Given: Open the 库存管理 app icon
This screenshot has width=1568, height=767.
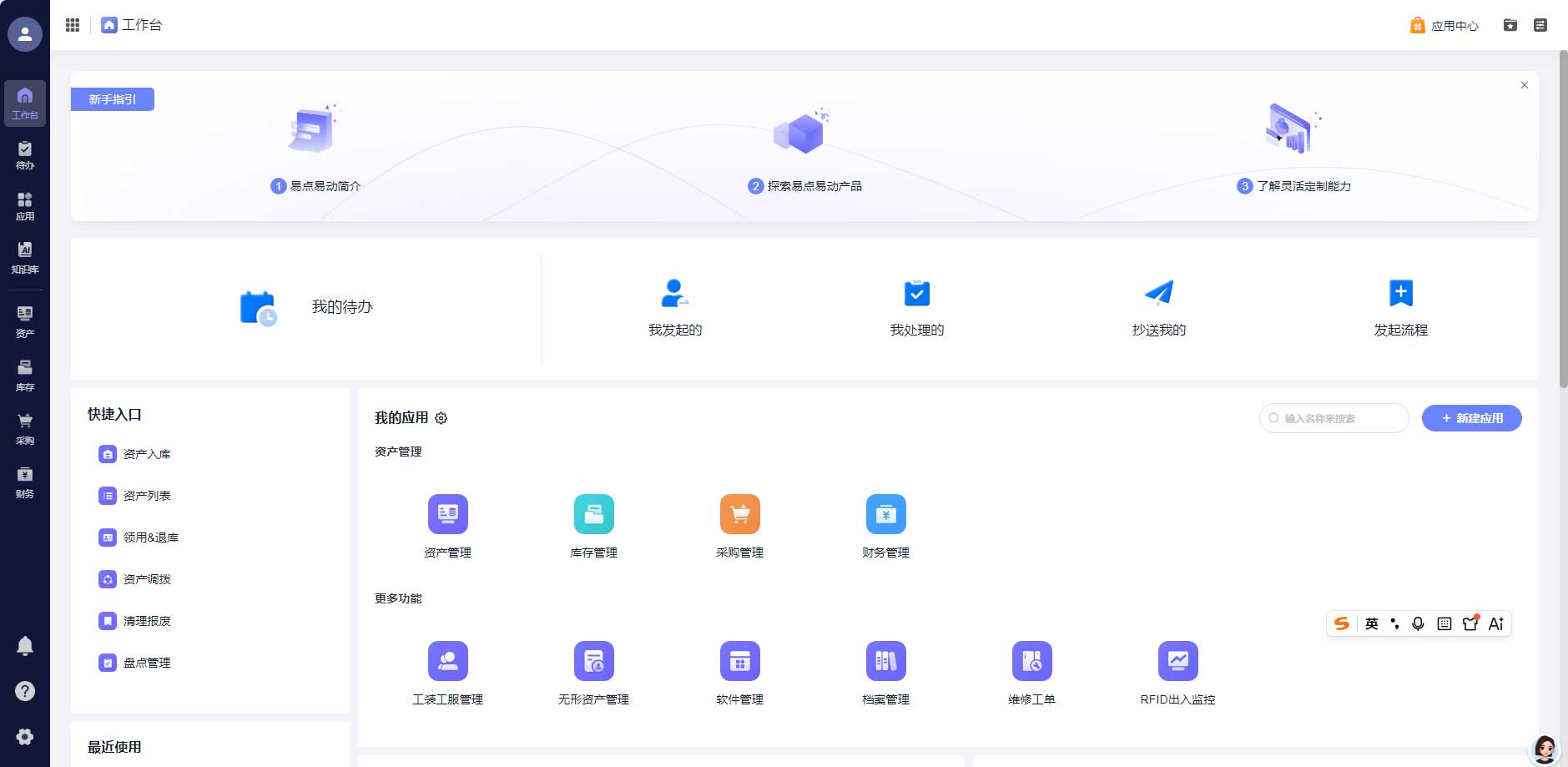Looking at the screenshot, I should [593, 514].
